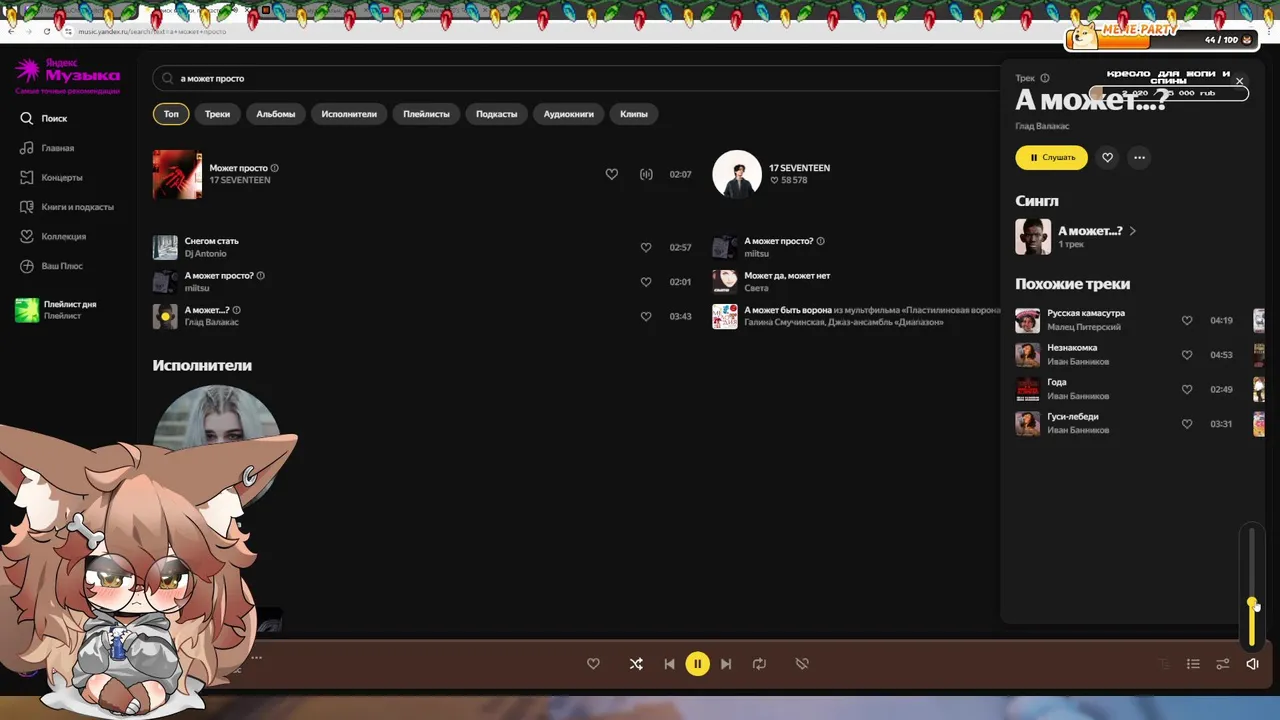Open playback settings sliders icon
Screen dimensions: 1280x720
tap(1222, 664)
